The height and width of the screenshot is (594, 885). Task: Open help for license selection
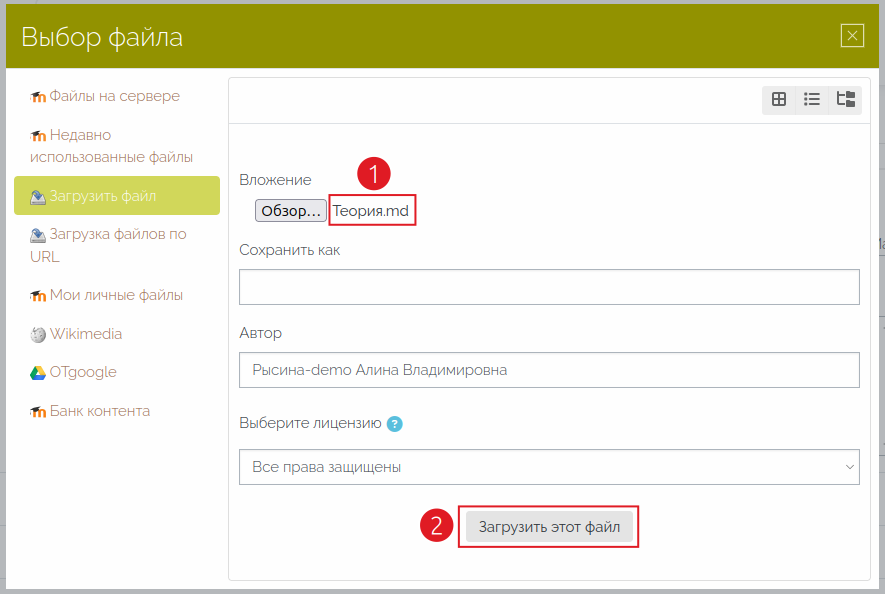point(395,424)
